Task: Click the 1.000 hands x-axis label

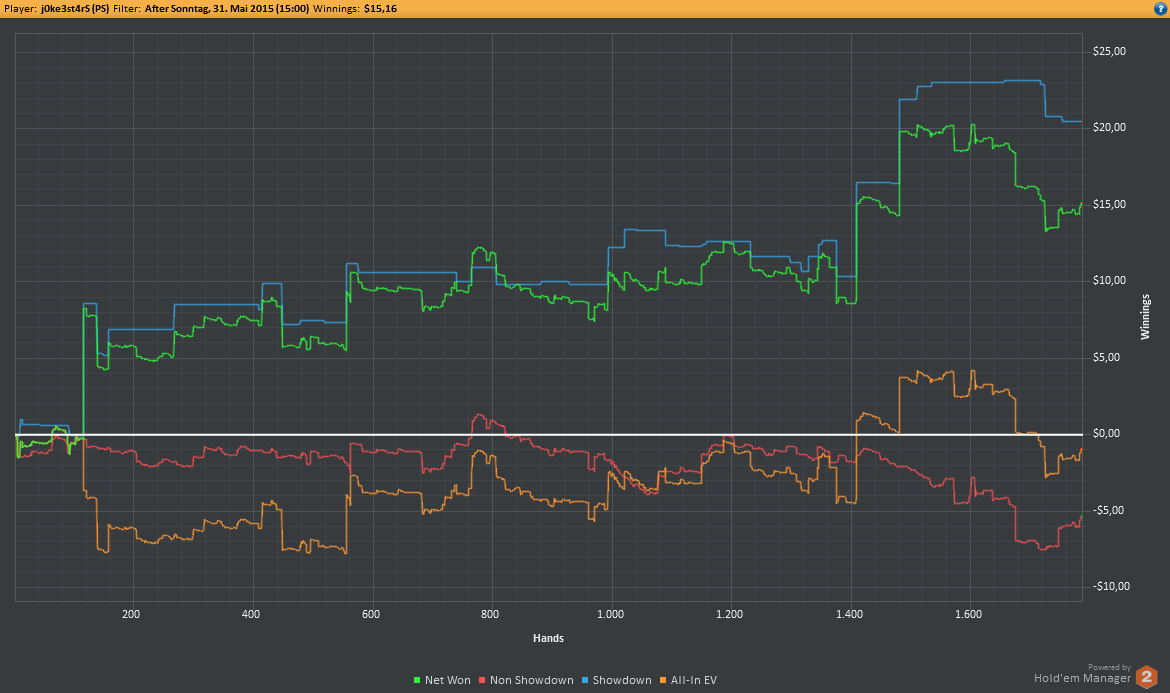Action: pyautogui.click(x=610, y=615)
